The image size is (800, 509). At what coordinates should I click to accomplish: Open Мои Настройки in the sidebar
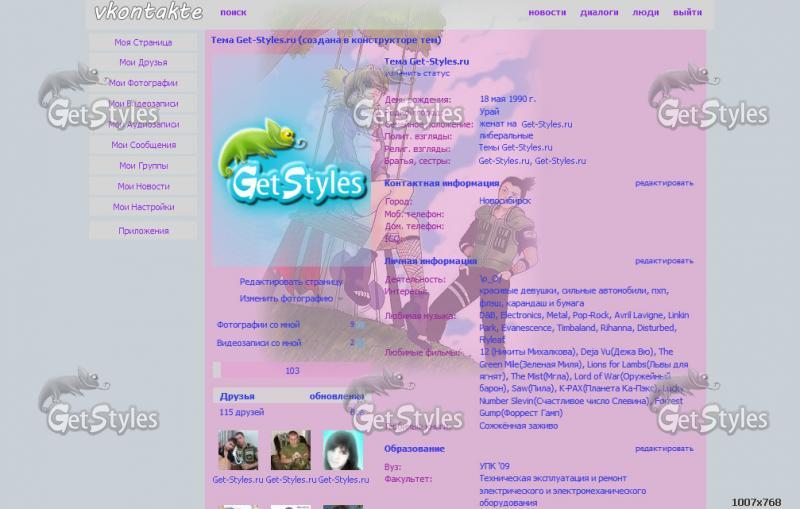tap(143, 207)
